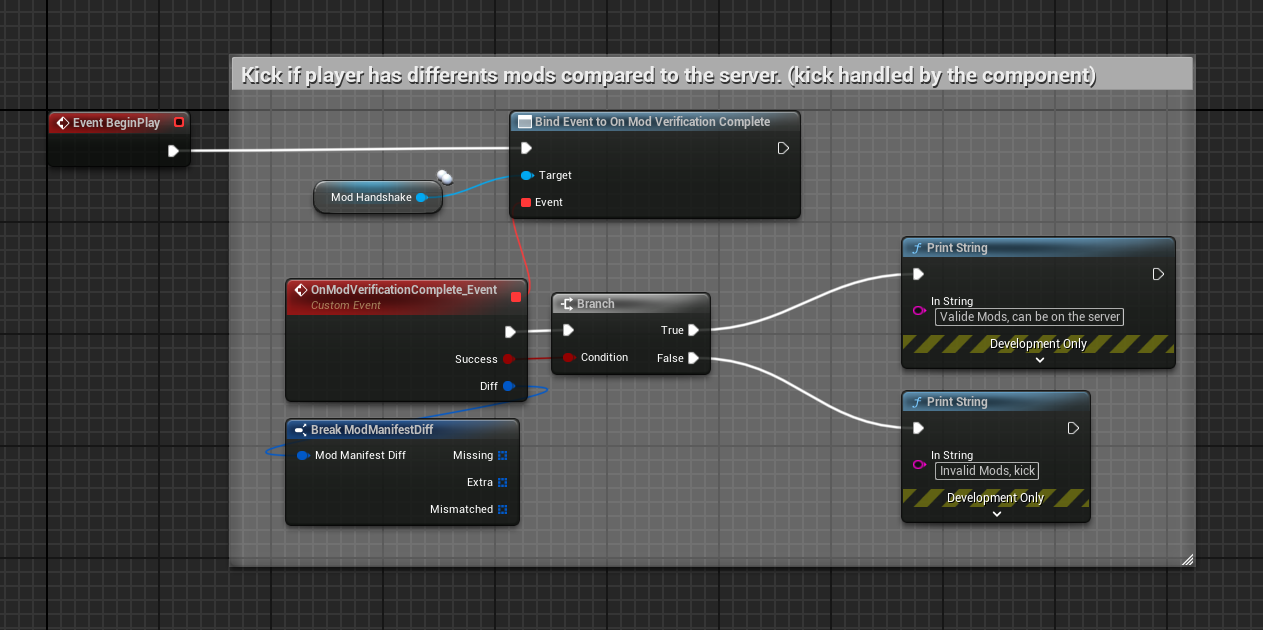Image resolution: width=1263 pixels, height=630 pixels.
Task: Click the lower Print String input exec pin
Action: (x=918, y=428)
